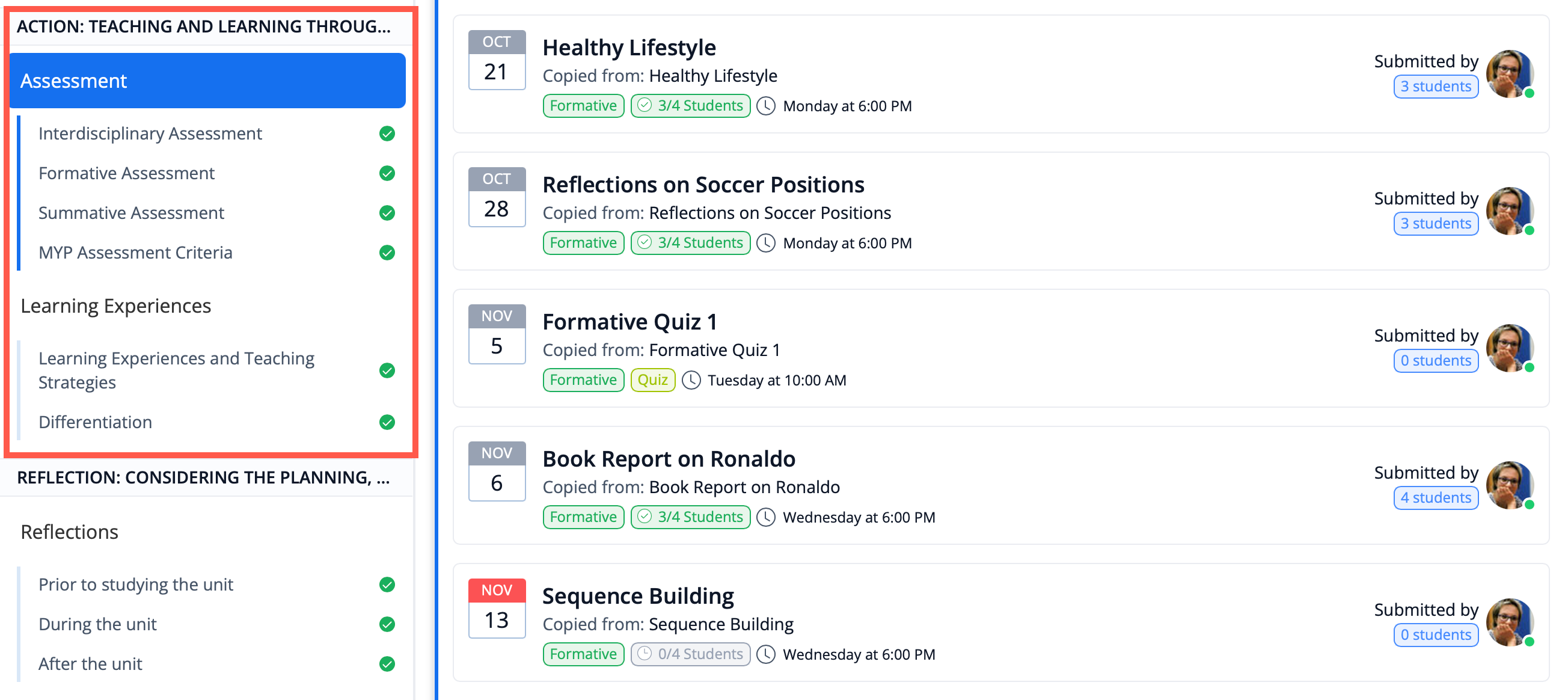Click the submitter avatar on Book Report on Ronaldo
1568x700 pixels.
click(x=1509, y=485)
